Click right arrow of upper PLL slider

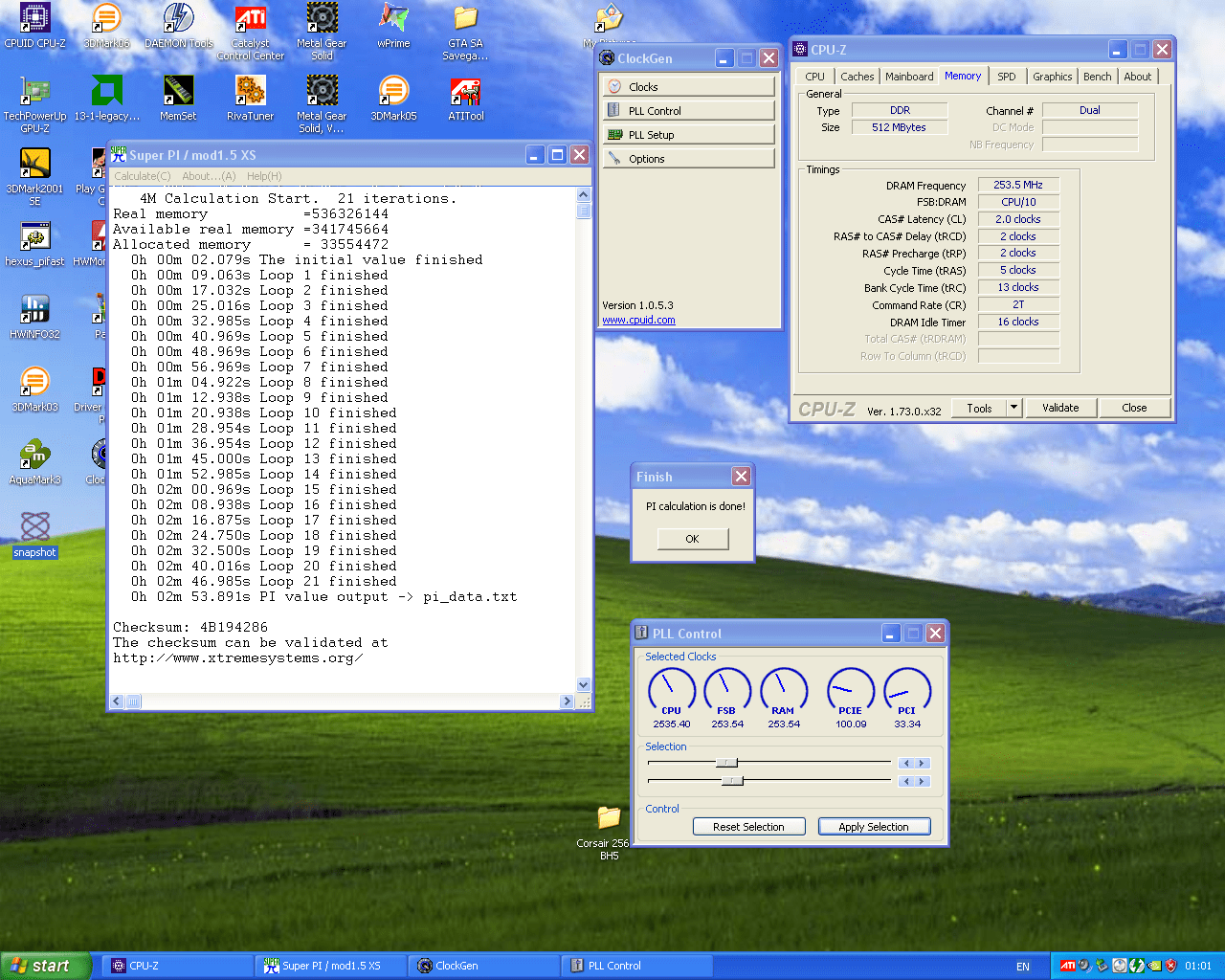tap(922, 763)
